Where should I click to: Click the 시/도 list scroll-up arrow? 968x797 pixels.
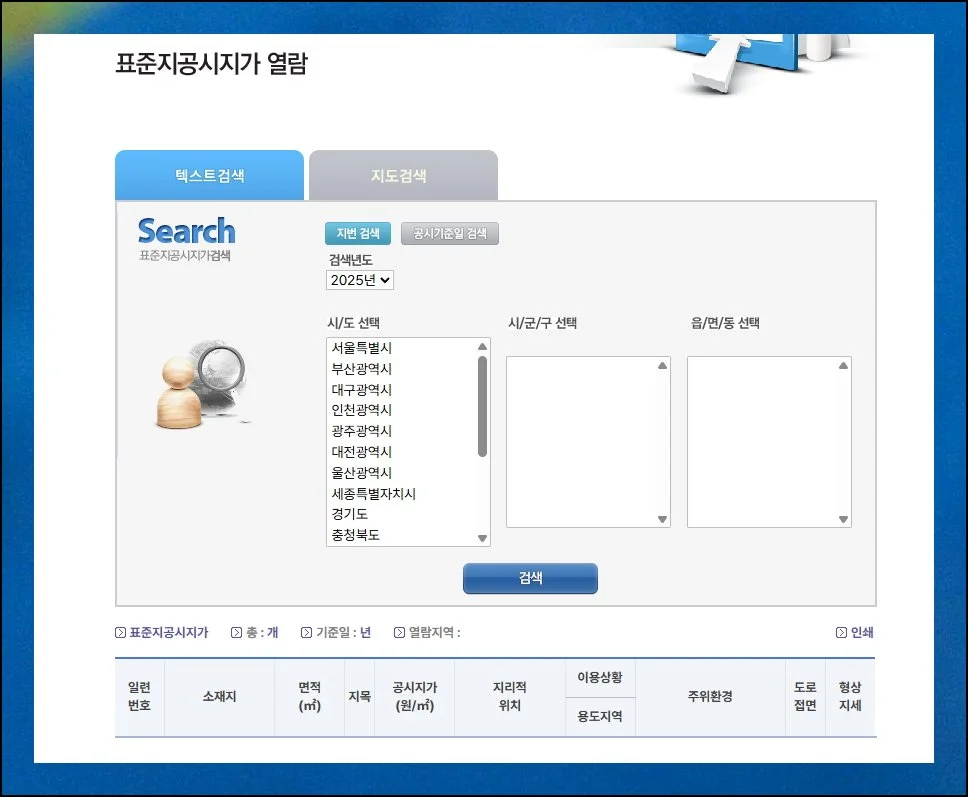(483, 347)
